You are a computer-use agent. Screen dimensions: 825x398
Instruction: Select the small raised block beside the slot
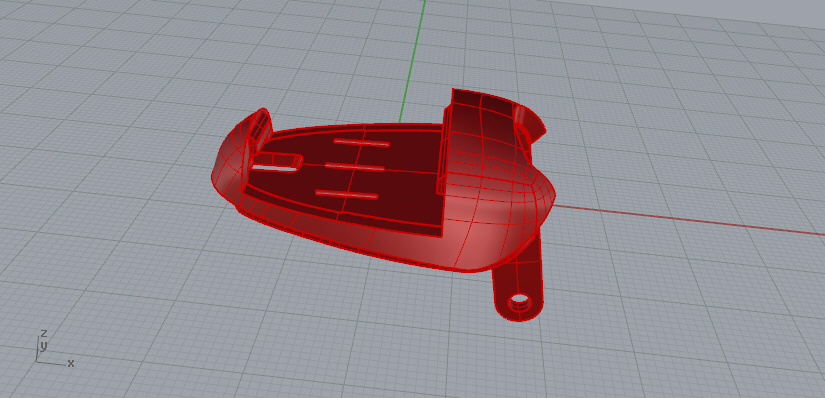[x=287, y=159]
